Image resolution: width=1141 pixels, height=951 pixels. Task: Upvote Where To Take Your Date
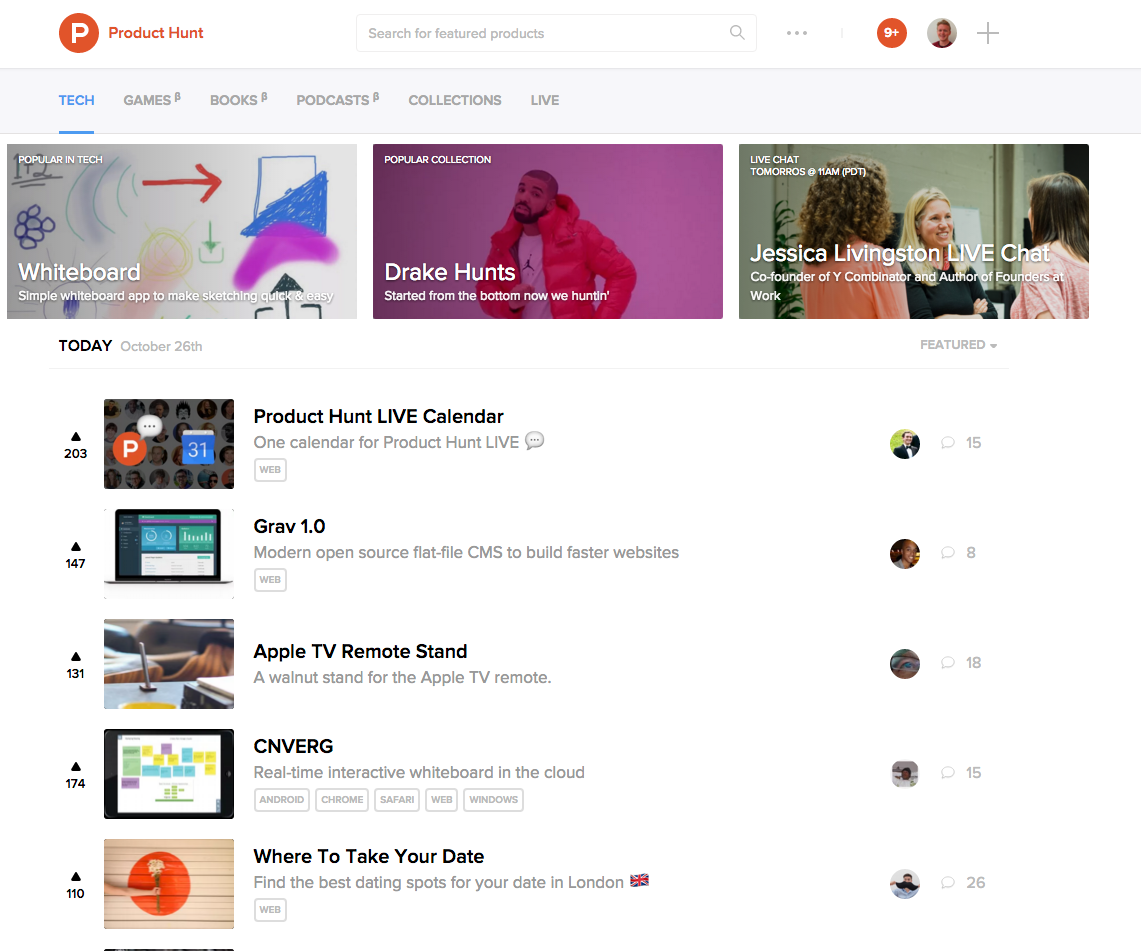(76, 885)
